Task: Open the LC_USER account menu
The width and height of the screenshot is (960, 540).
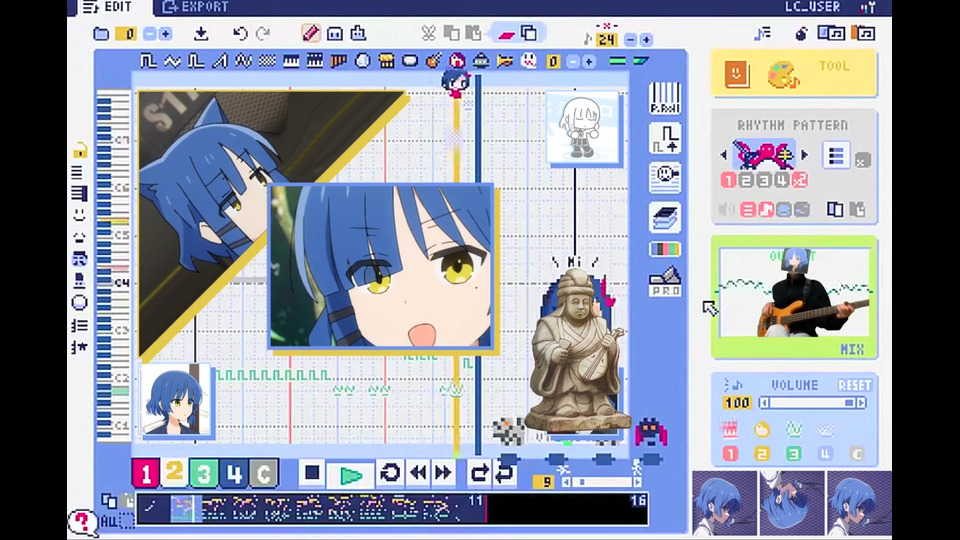Action: pyautogui.click(x=812, y=7)
